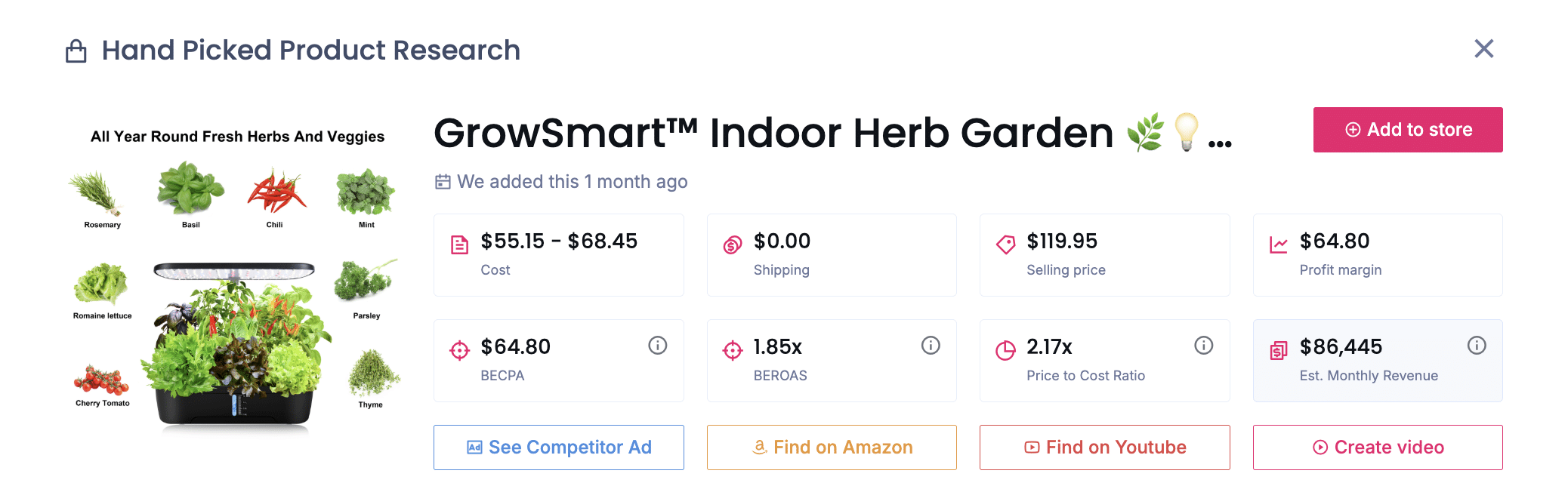This screenshot has height=489, width=1568.
Task: Click Create video
Action: click(1377, 447)
